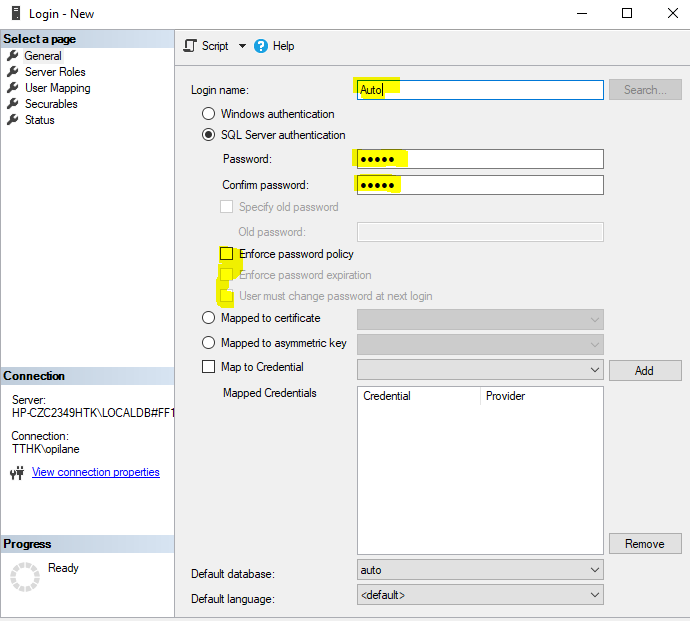The height and width of the screenshot is (621, 690).
Task: Click the Help question mark icon
Action: [261, 46]
